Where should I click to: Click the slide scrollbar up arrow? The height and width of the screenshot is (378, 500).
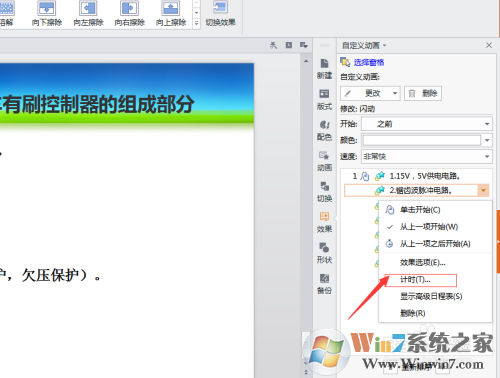pyautogui.click(x=306, y=61)
